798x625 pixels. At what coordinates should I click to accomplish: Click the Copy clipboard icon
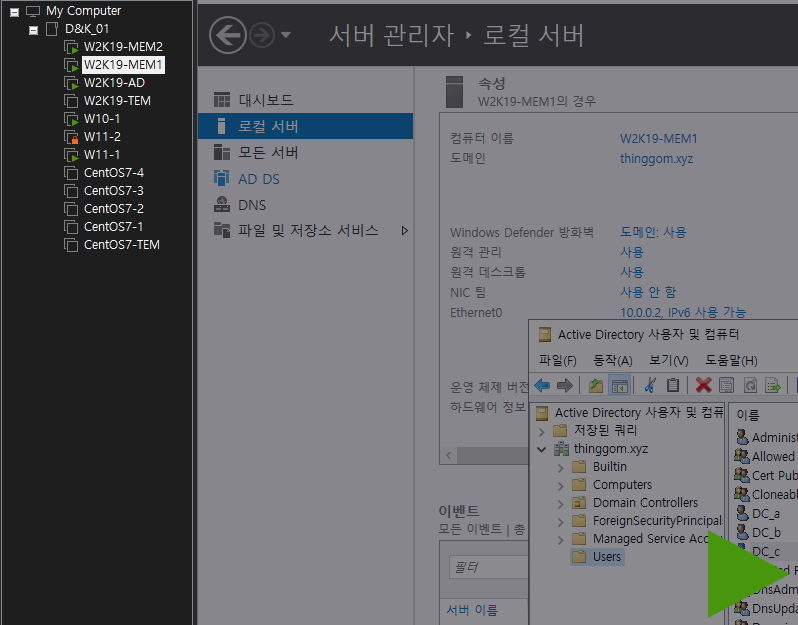[673, 385]
